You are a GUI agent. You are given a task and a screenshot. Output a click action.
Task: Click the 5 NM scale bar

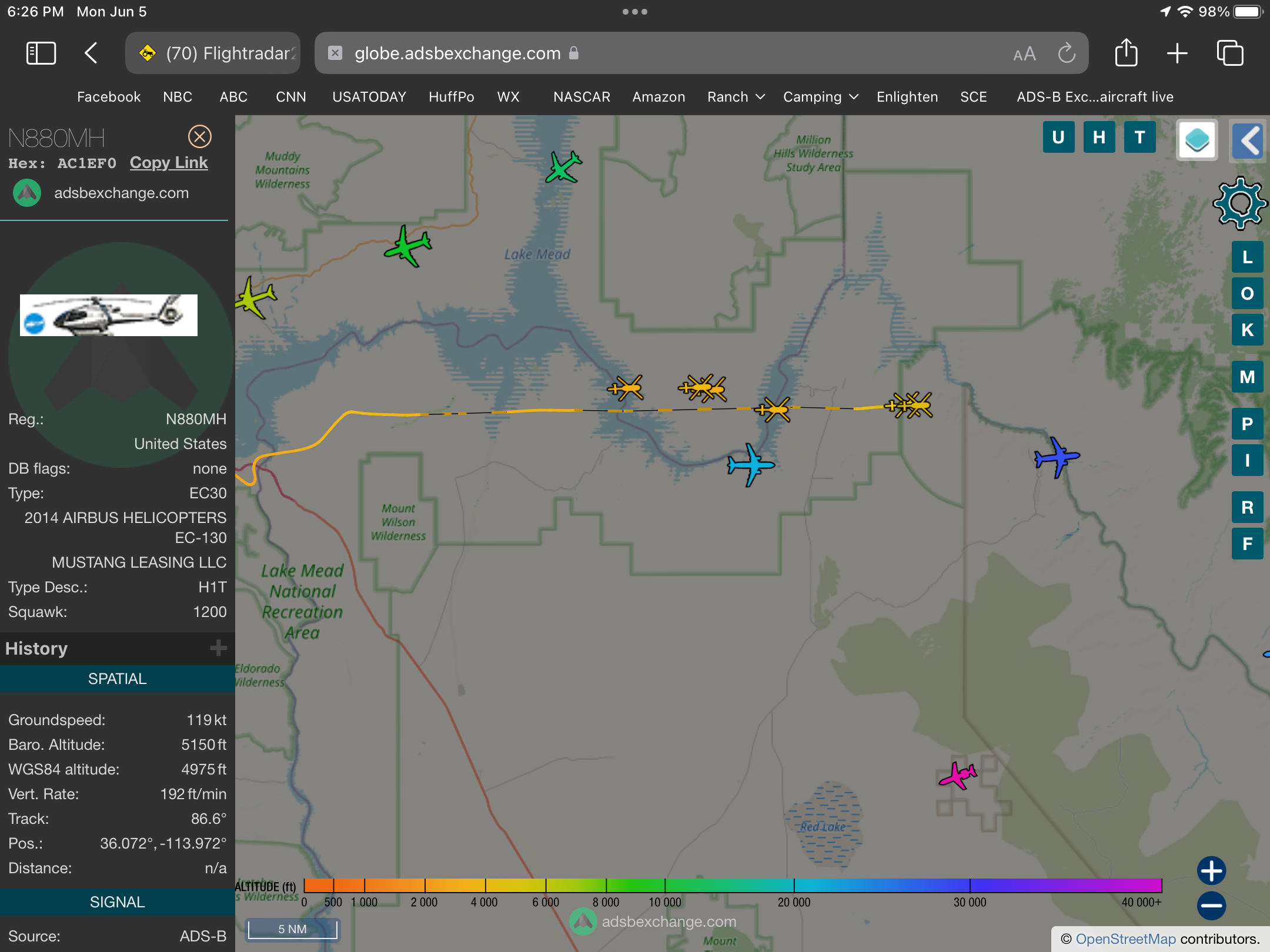(292, 929)
